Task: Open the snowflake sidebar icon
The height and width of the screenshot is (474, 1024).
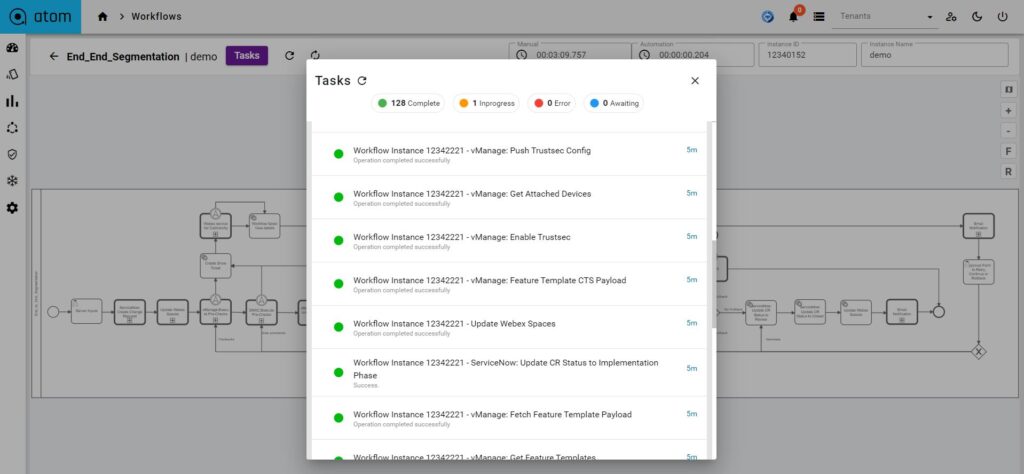Action: coord(12,181)
